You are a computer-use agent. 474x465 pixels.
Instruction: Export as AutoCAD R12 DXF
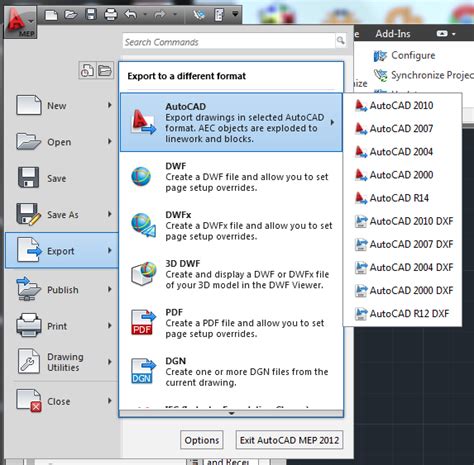tap(402, 313)
